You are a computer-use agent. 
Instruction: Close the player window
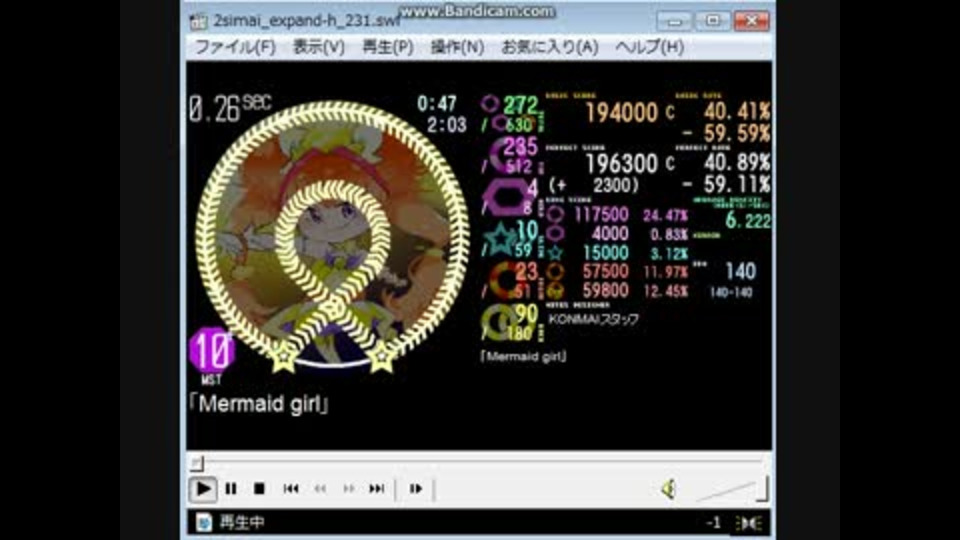click(x=751, y=21)
